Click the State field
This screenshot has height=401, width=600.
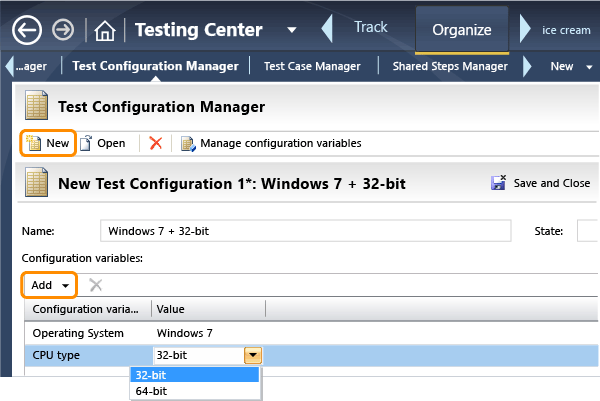tap(588, 231)
